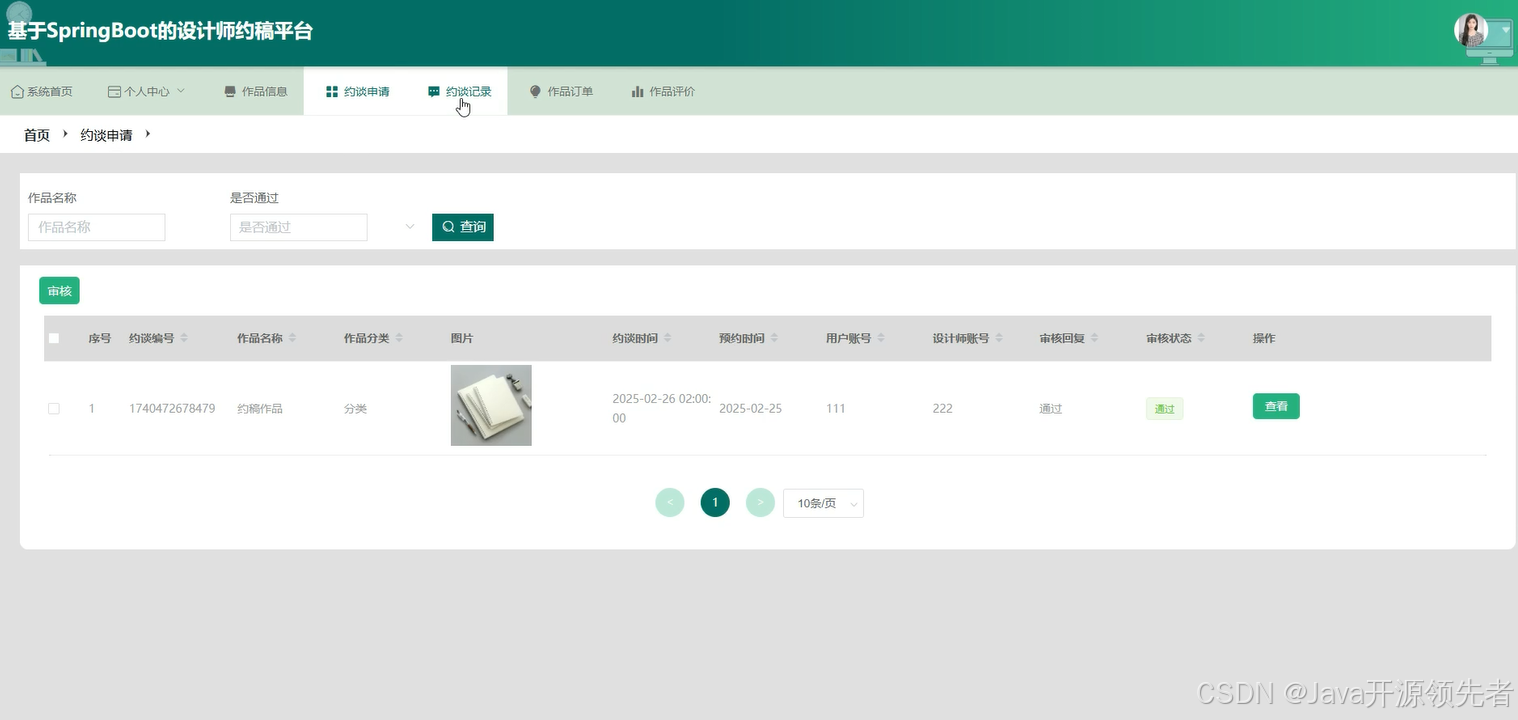The image size is (1518, 720).
Task: Sort by 审核状态 column arrows
Action: (x=1201, y=338)
